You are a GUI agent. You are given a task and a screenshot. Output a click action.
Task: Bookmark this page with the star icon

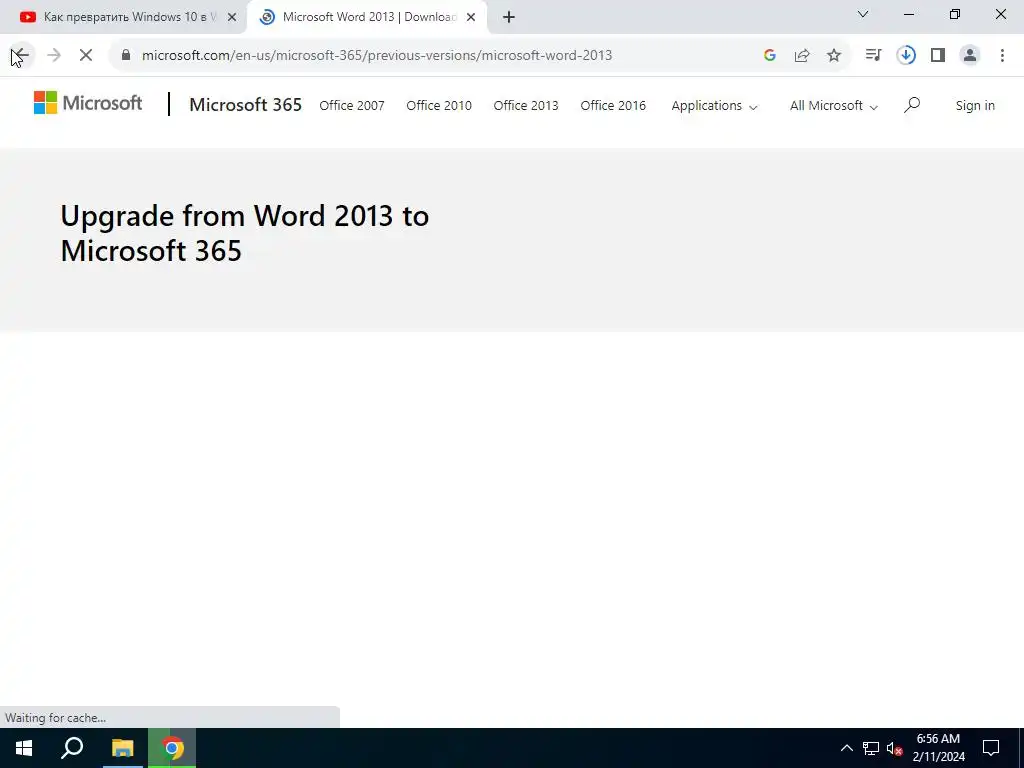834,56
